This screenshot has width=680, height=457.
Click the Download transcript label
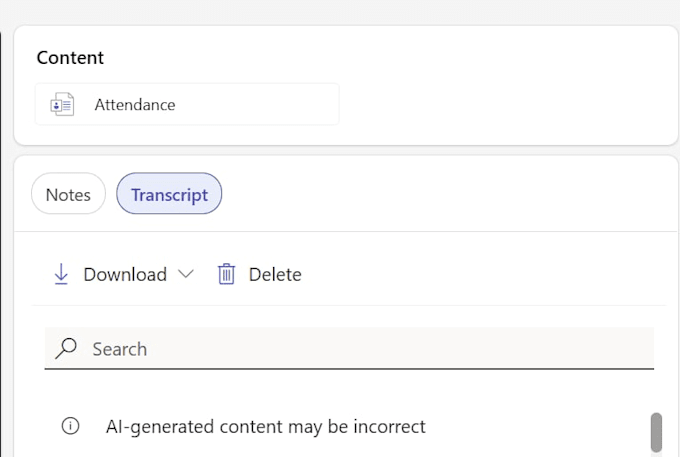point(125,274)
